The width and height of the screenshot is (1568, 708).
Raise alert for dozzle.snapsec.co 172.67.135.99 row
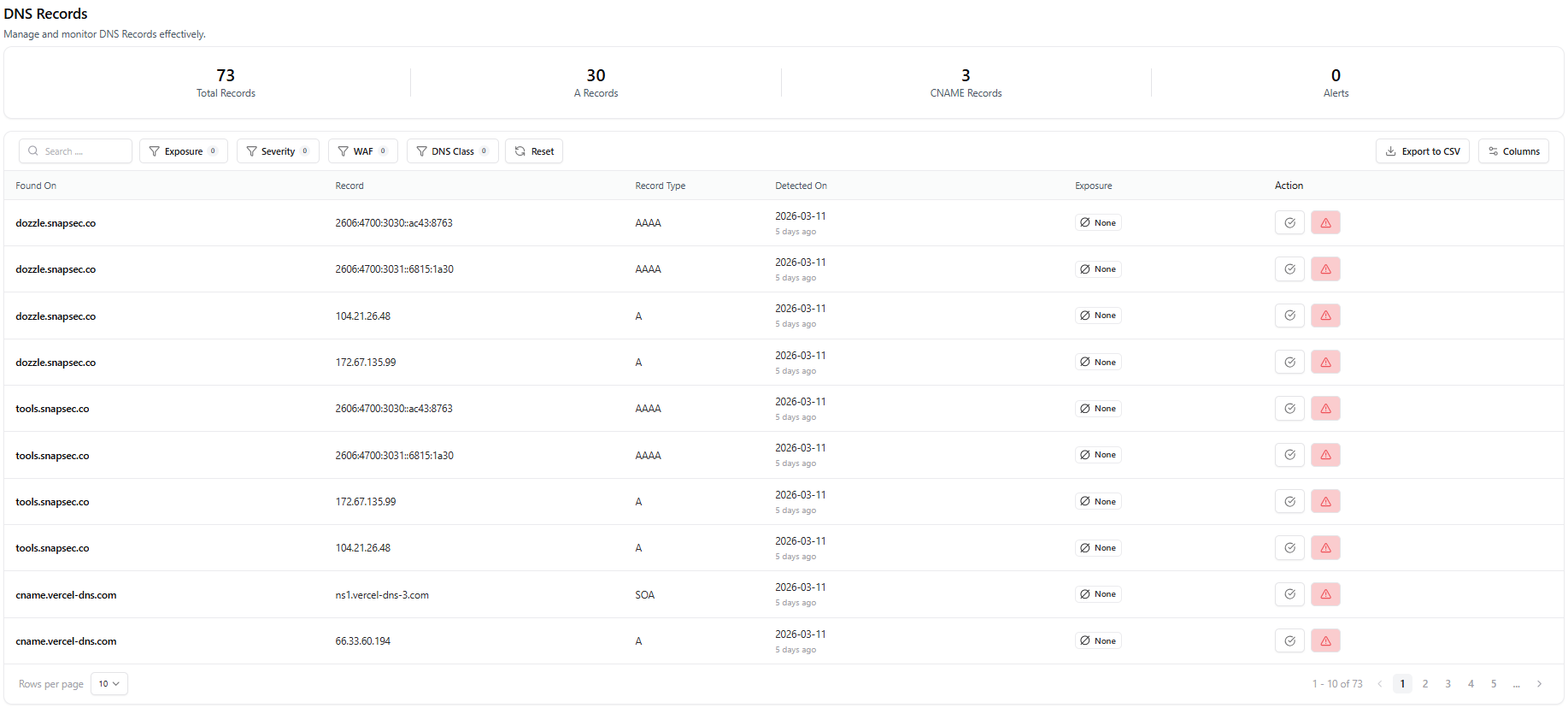click(x=1325, y=362)
